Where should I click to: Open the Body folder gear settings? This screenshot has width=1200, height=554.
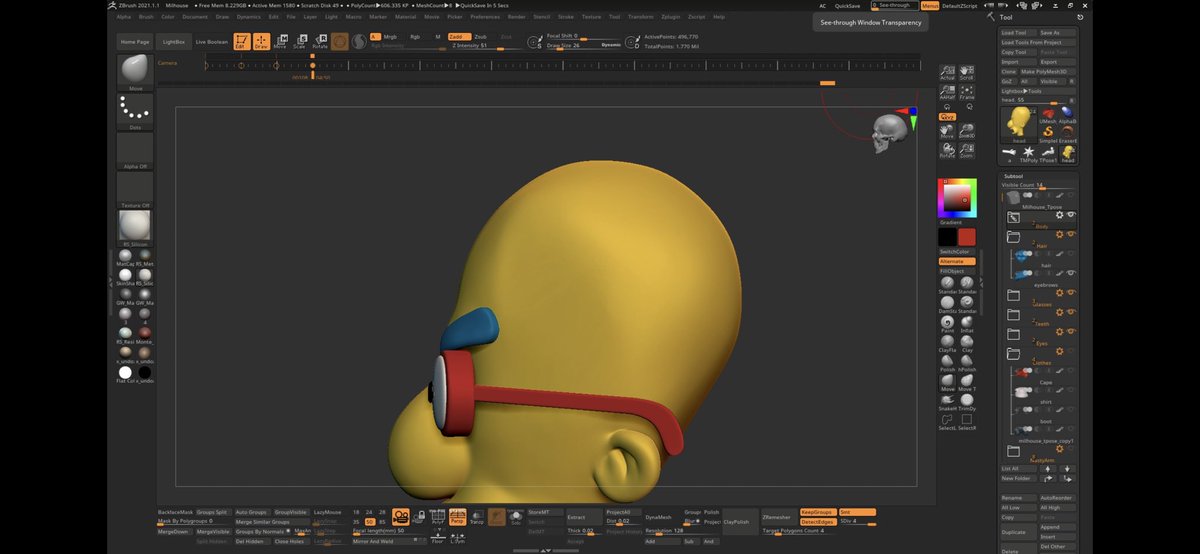pyautogui.click(x=1059, y=215)
